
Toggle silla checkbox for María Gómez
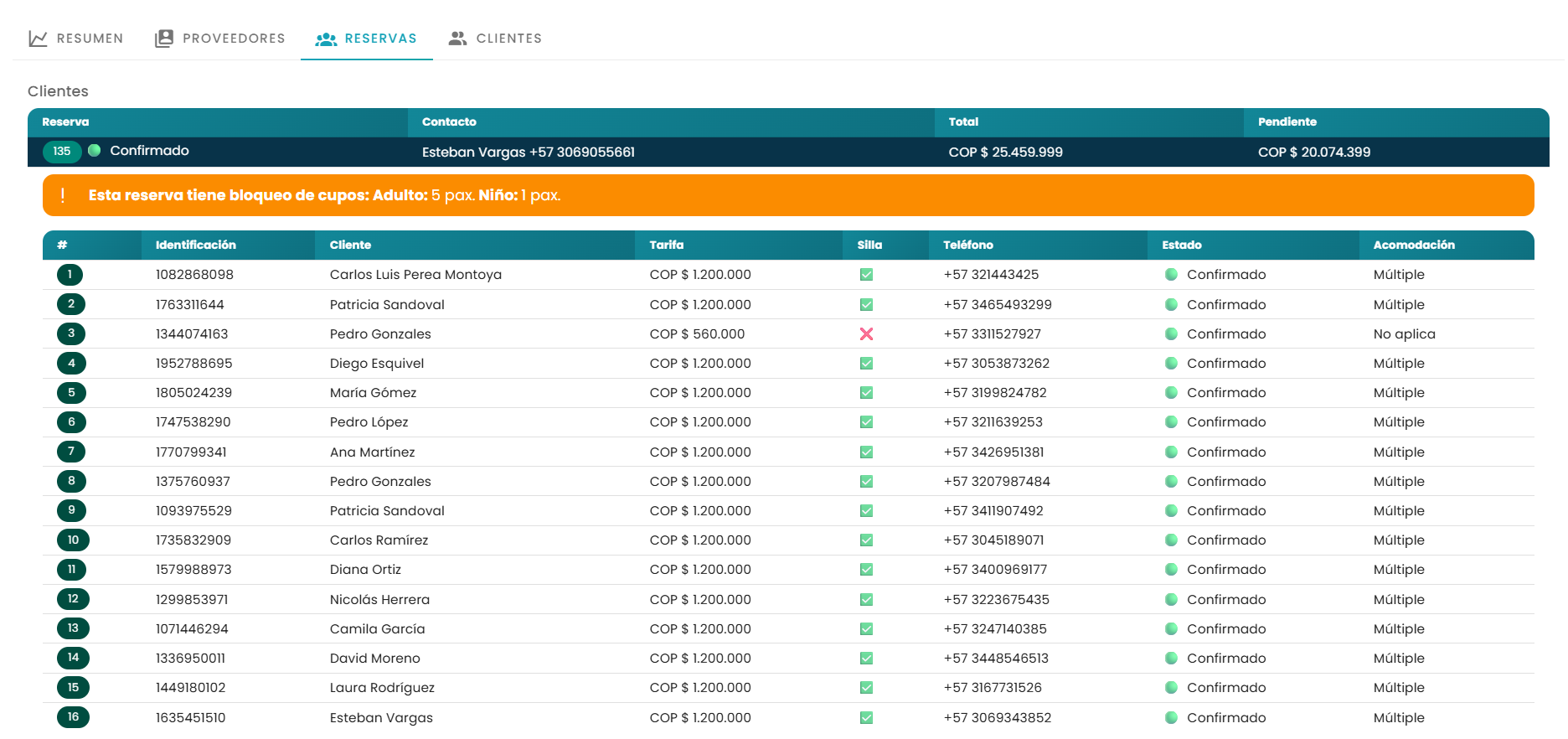click(x=866, y=393)
